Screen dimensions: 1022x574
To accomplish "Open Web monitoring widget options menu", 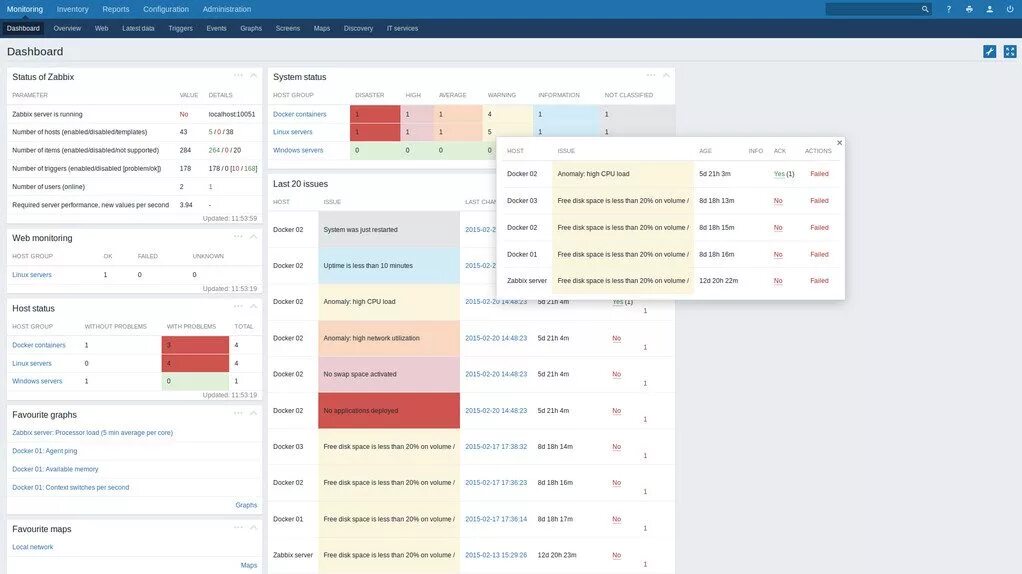I will point(238,237).
